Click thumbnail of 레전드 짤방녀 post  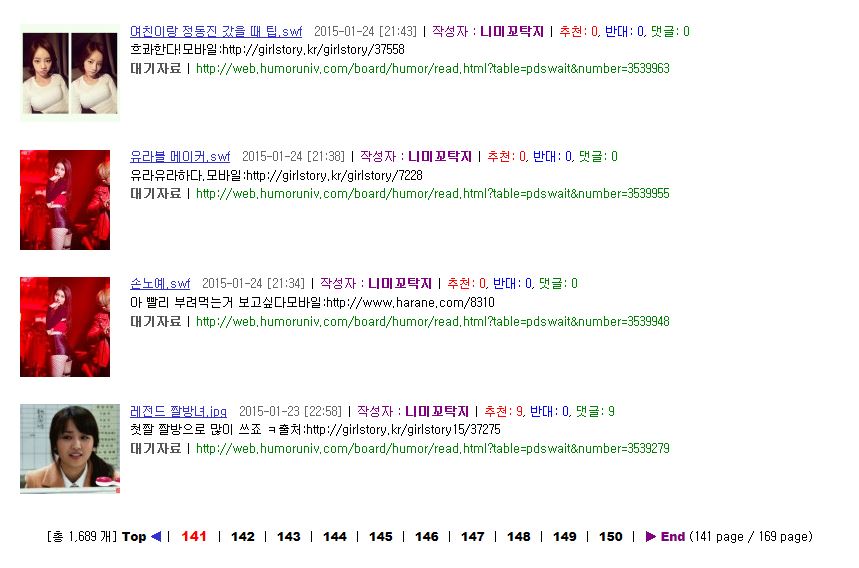pos(70,449)
